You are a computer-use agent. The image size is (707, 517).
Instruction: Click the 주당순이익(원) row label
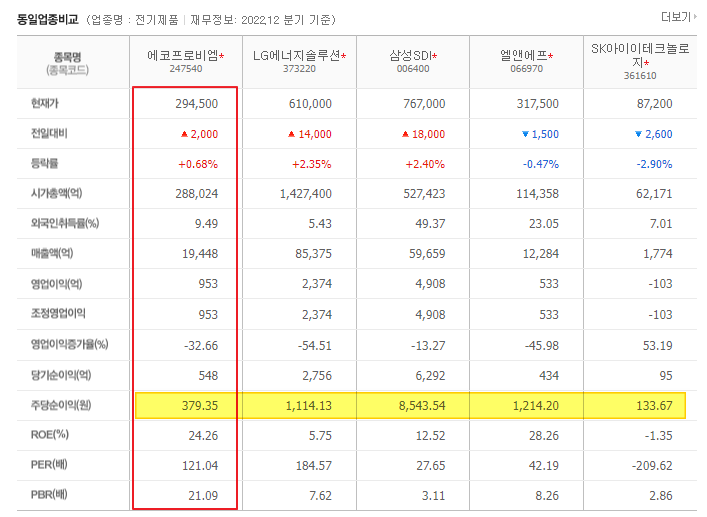61,405
